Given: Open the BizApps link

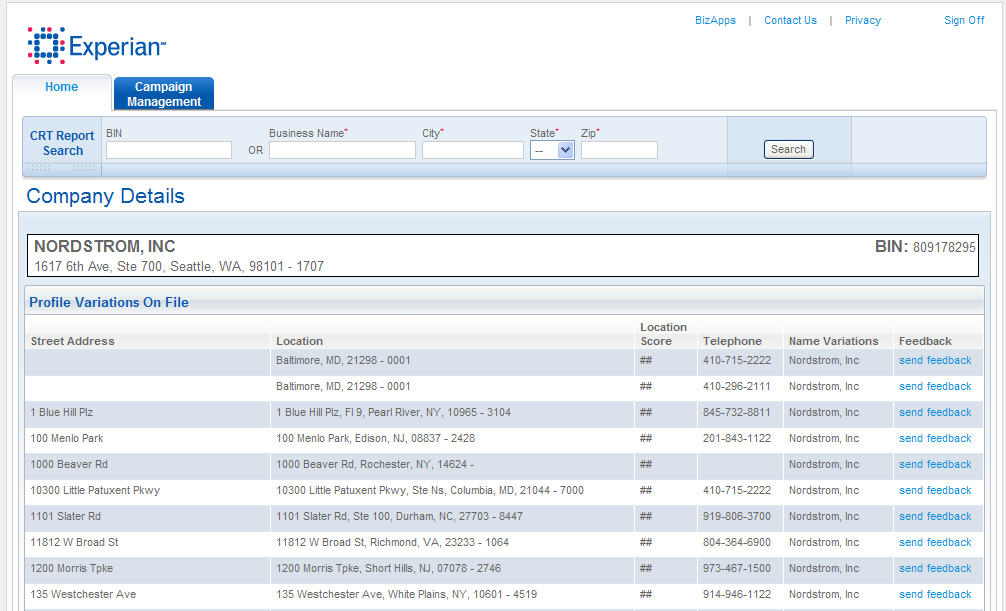Looking at the screenshot, I should point(715,20).
